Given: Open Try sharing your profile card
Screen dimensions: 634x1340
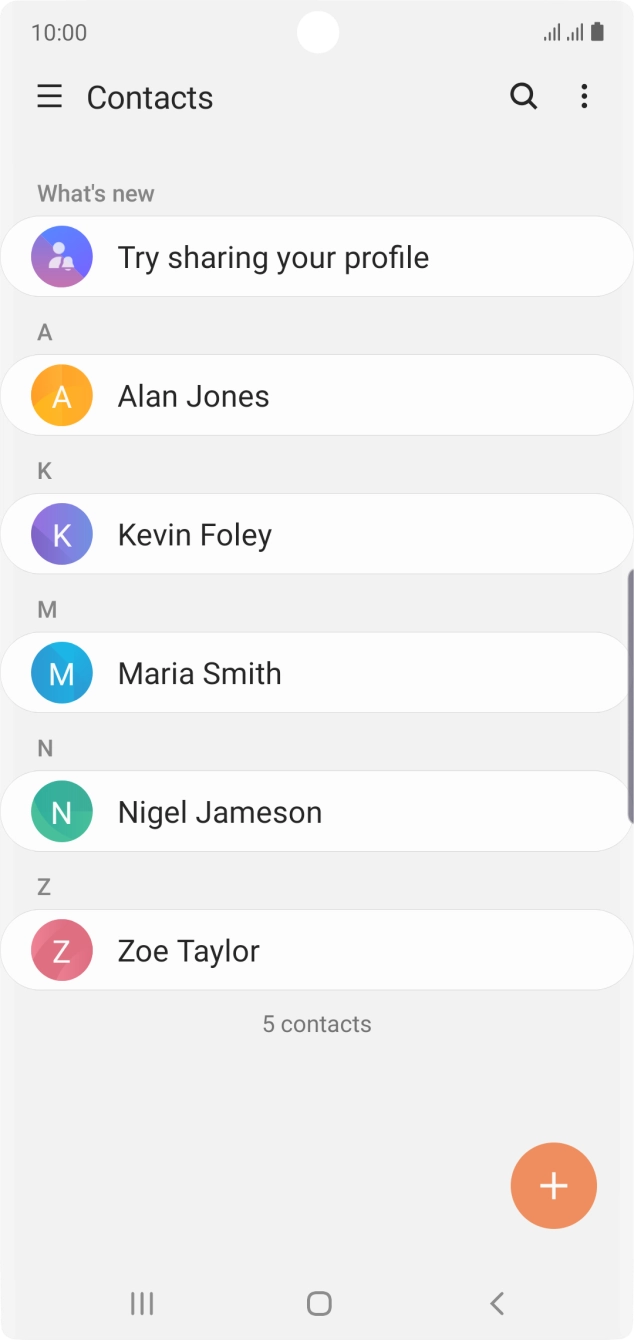Looking at the screenshot, I should (x=317, y=257).
